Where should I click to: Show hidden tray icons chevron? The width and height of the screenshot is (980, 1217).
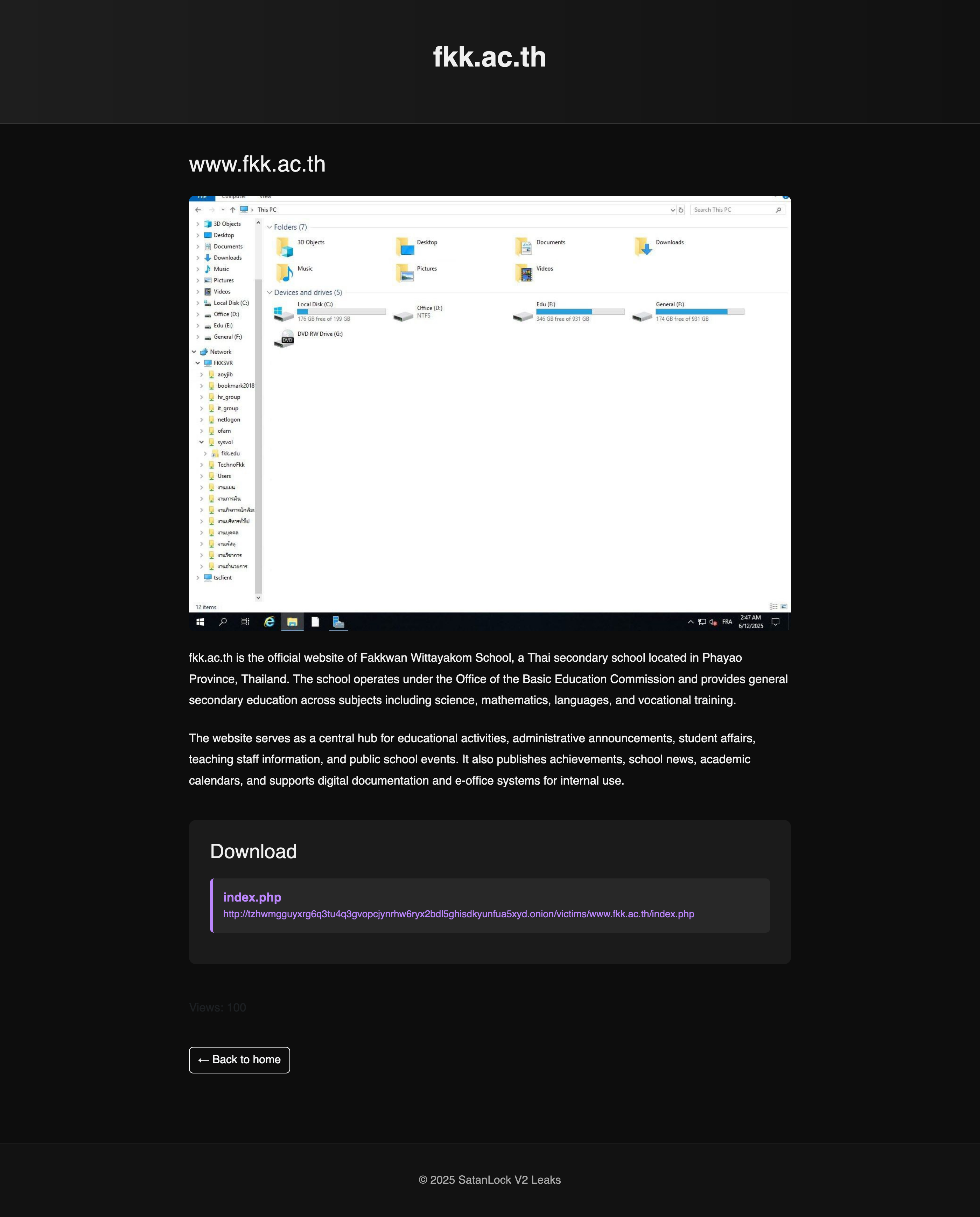(691, 622)
